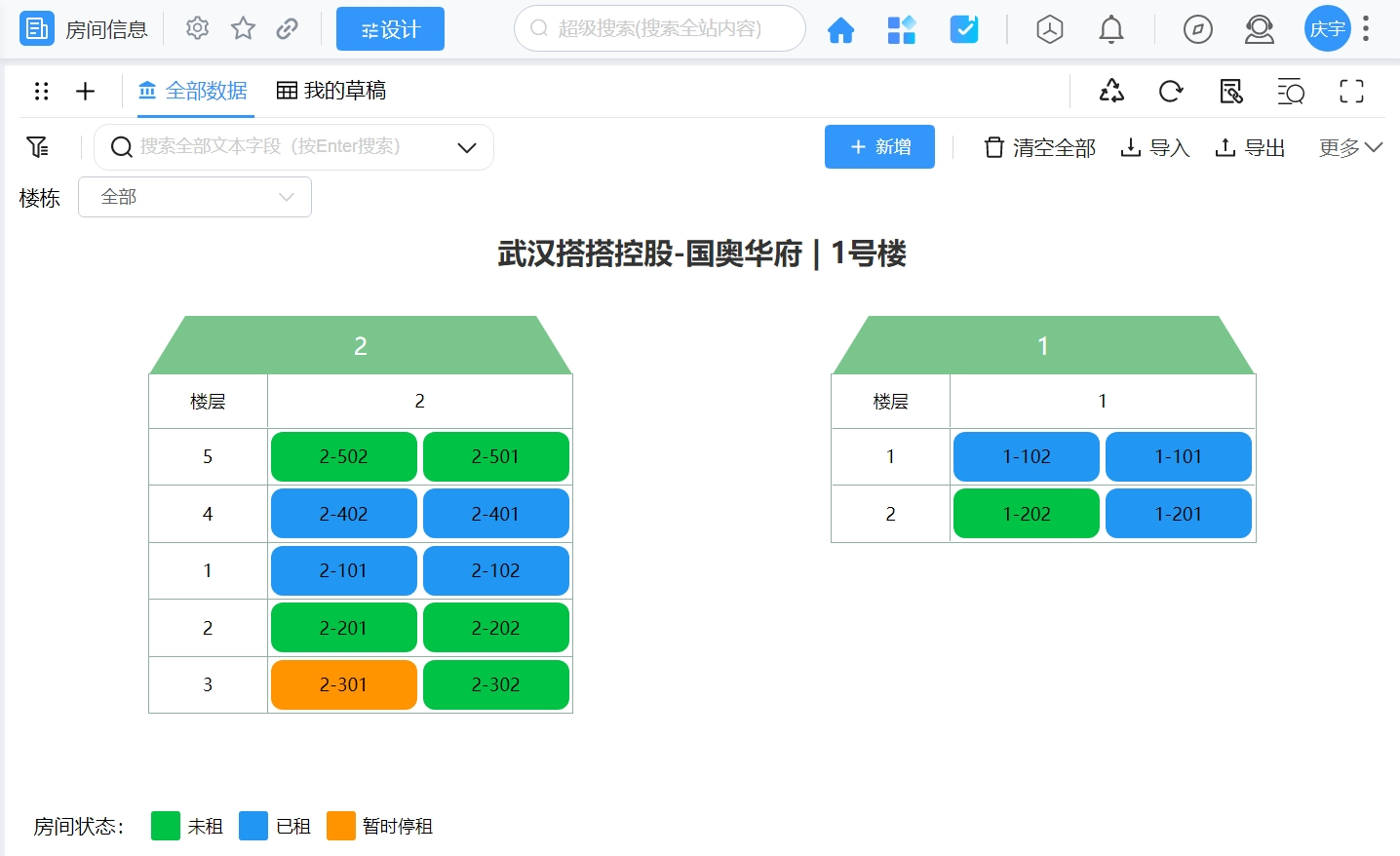
Task: Expand the 楼栋 dropdown
Action: coord(195,197)
